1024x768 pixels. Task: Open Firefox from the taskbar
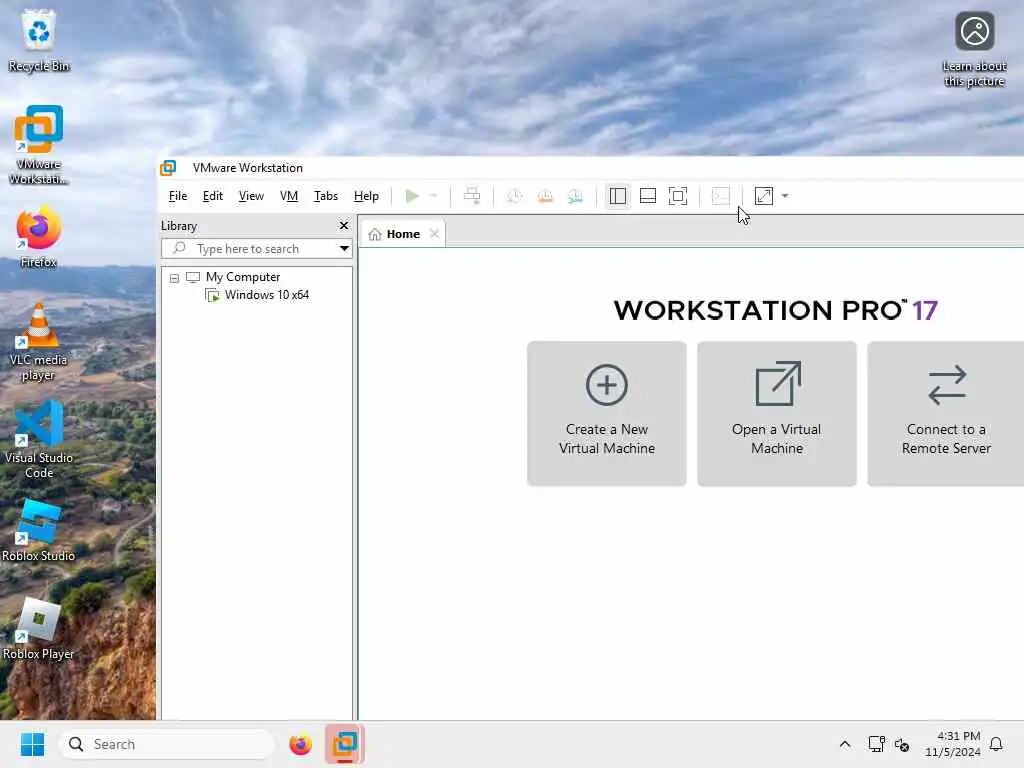point(300,744)
